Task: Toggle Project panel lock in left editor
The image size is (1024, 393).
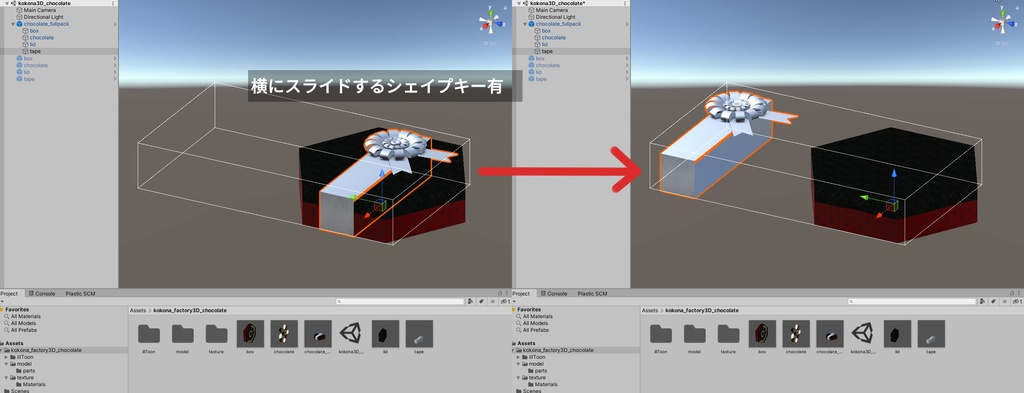Action: pyautogui.click(x=500, y=294)
